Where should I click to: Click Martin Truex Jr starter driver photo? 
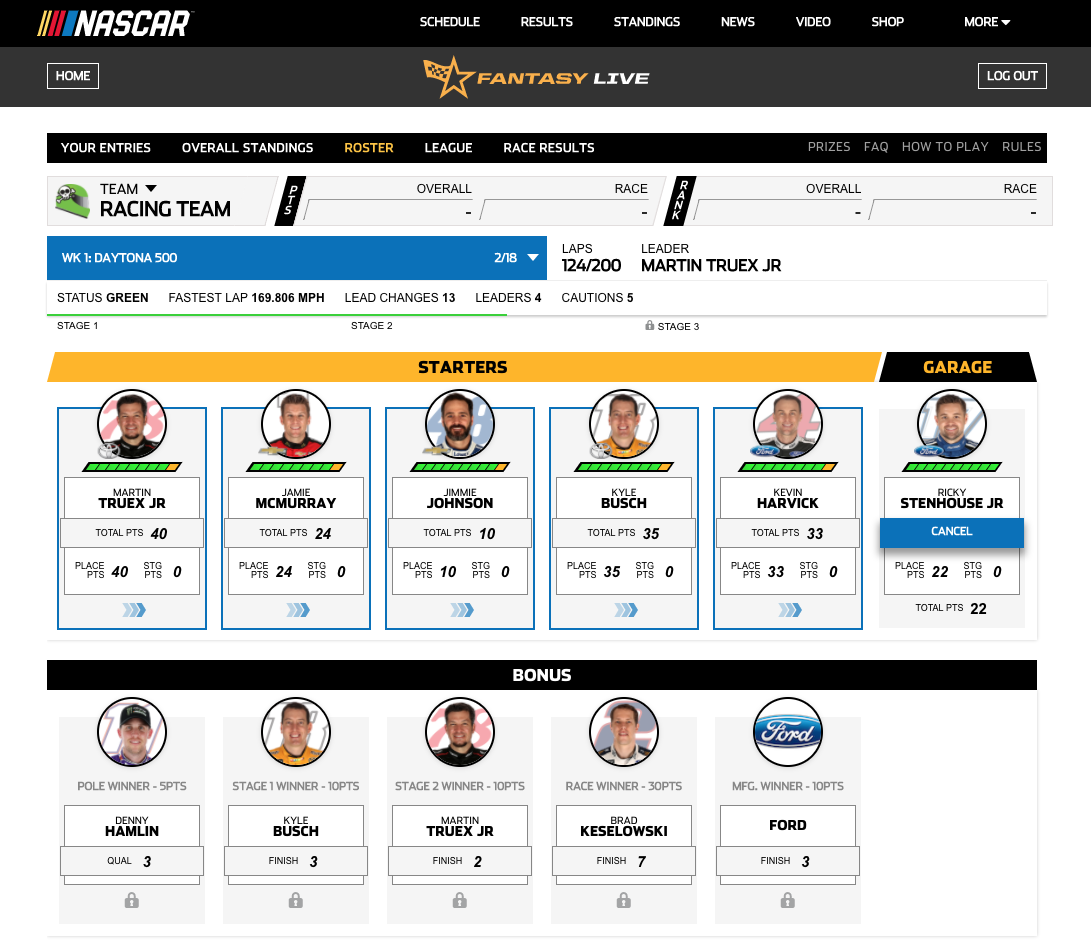click(x=132, y=424)
